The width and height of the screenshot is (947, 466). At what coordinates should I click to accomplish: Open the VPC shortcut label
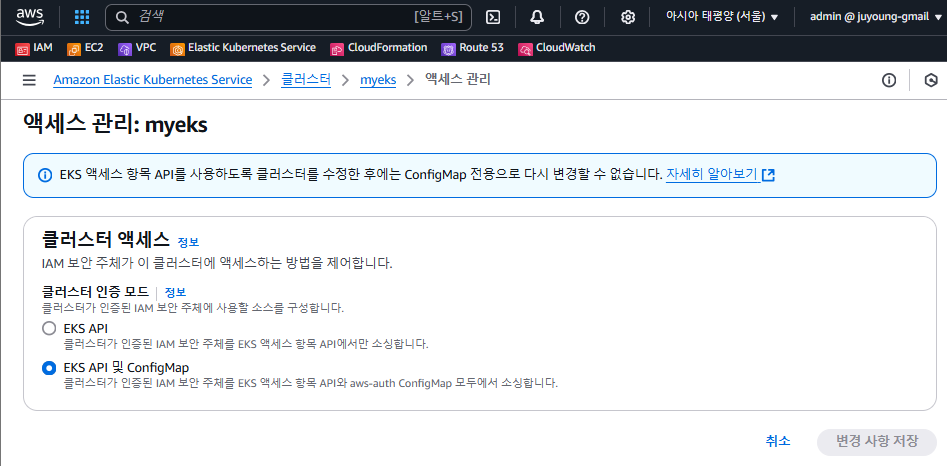[x=146, y=48]
